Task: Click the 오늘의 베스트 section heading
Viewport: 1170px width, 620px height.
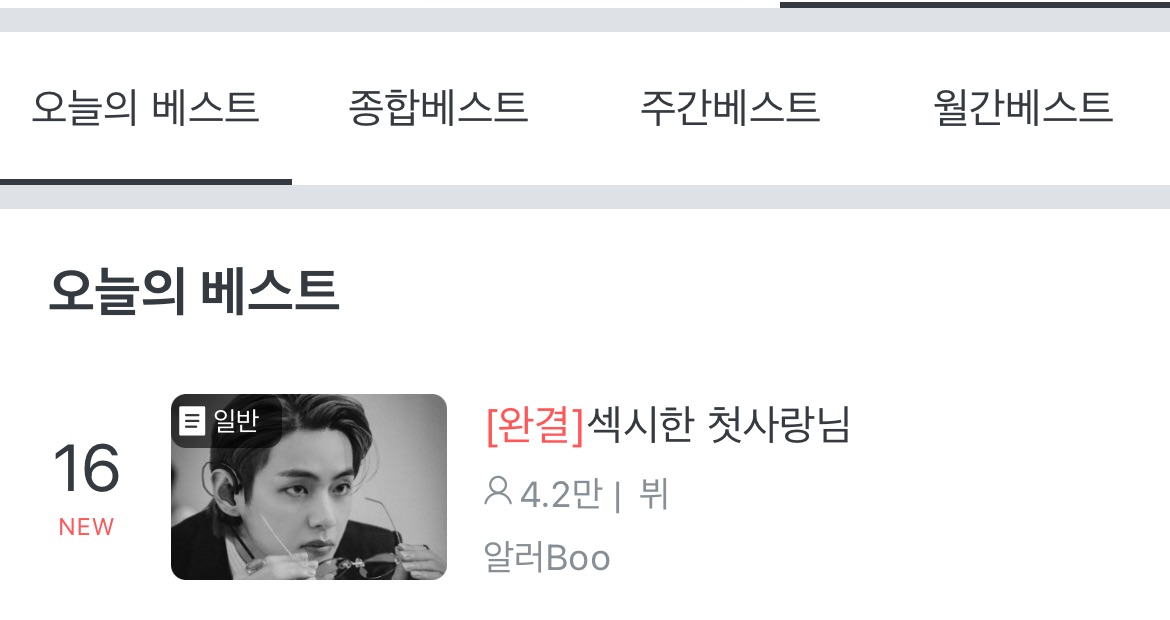Action: [194, 291]
